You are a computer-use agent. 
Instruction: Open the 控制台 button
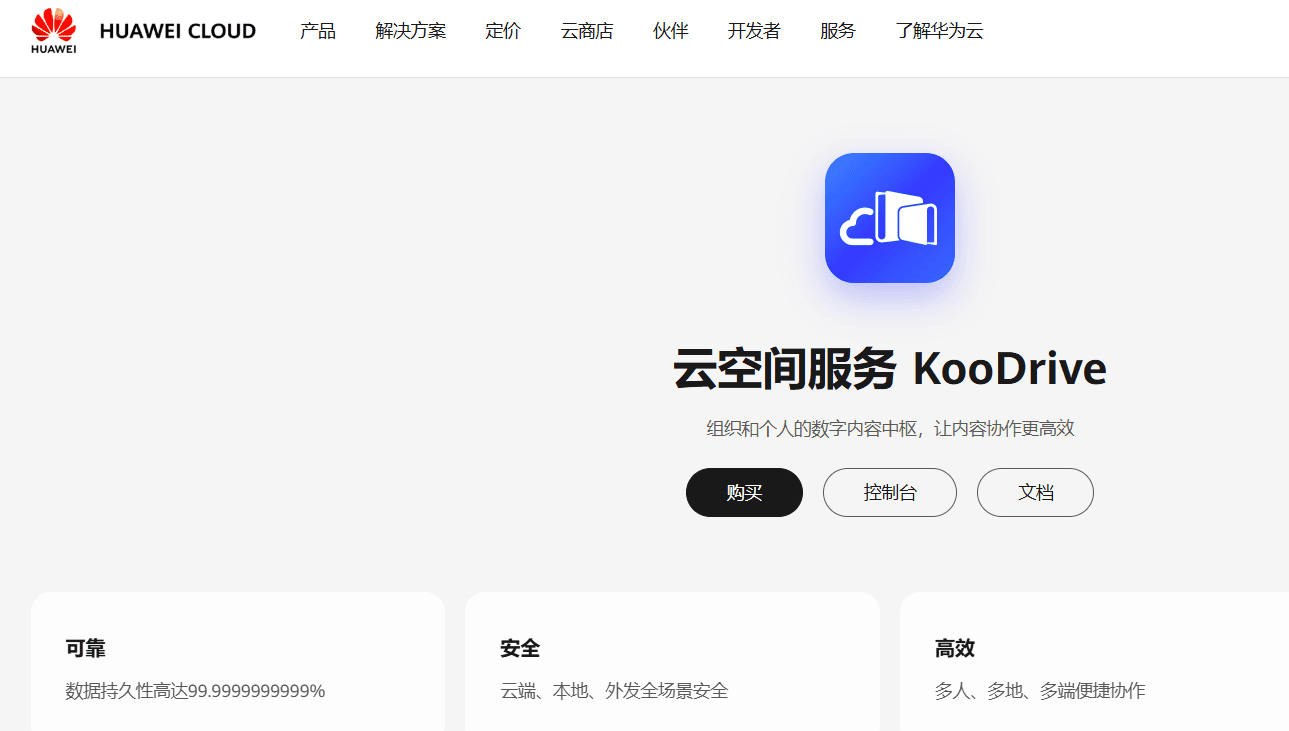pos(890,492)
